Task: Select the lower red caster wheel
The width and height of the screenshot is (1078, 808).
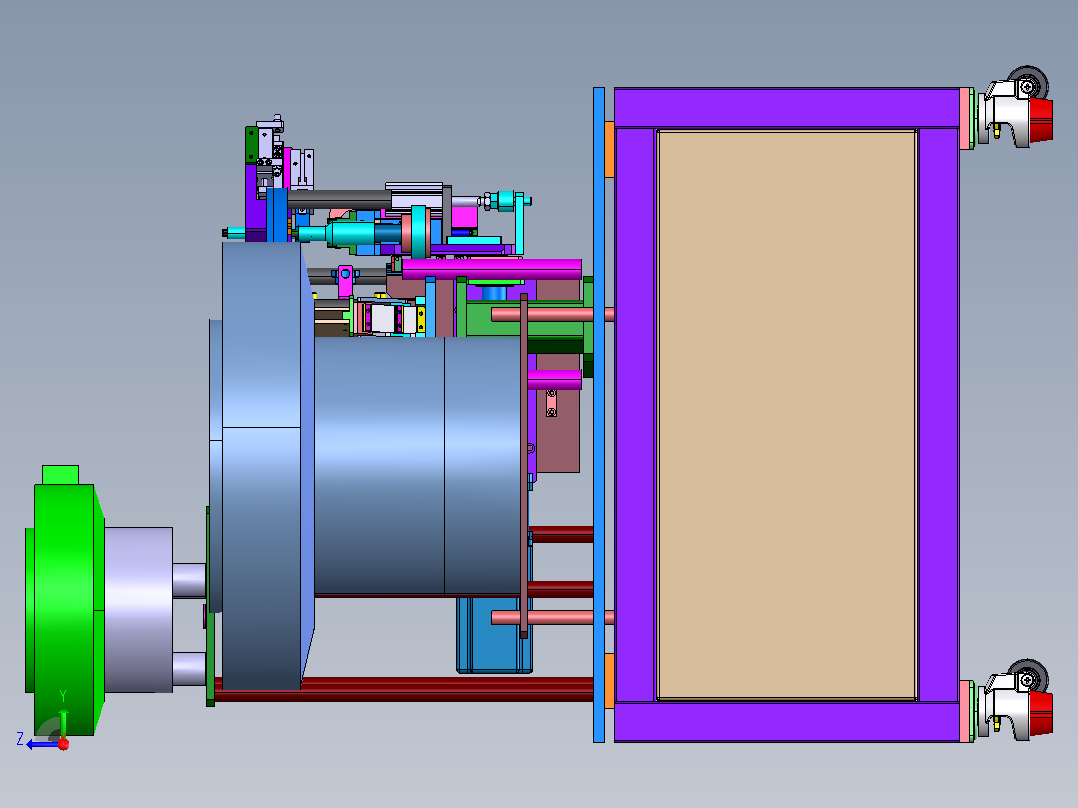Action: (1041, 712)
